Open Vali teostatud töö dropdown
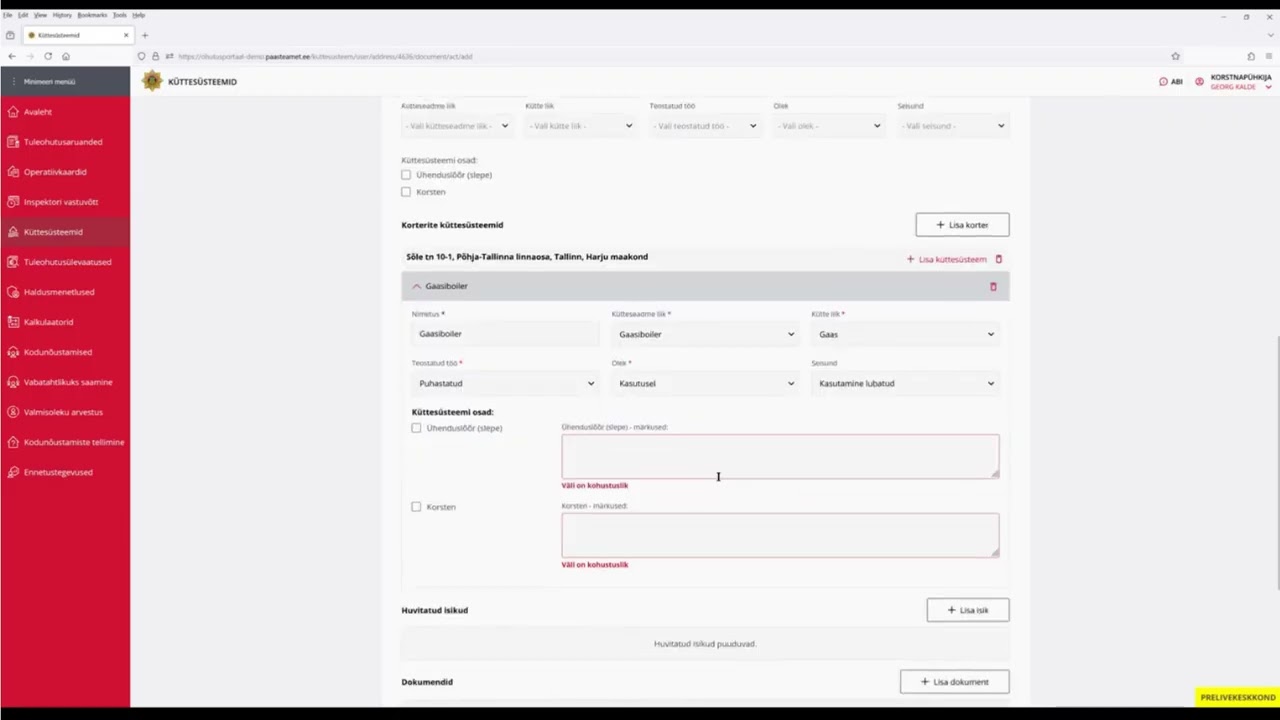Viewport: 1280px width, 720px height. 705,126
